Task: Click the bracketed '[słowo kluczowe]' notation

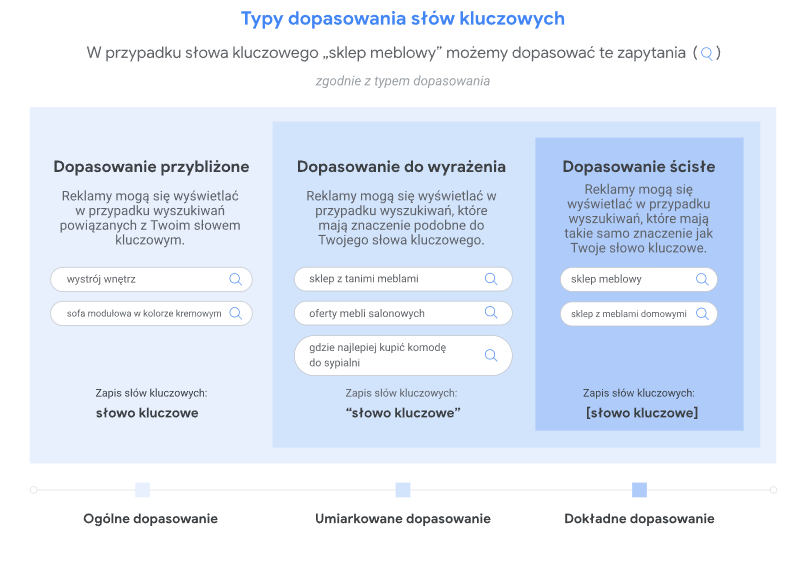Action: 642,413
